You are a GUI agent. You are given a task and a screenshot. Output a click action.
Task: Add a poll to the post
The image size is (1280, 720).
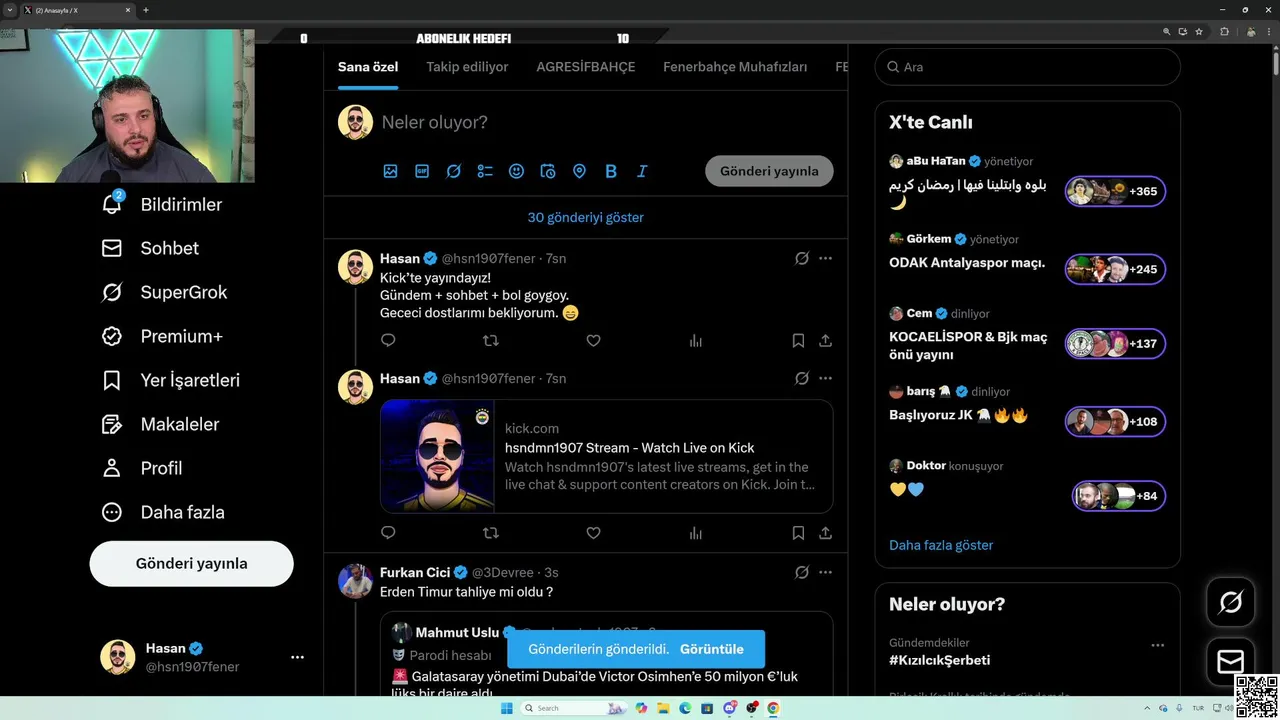pos(485,171)
